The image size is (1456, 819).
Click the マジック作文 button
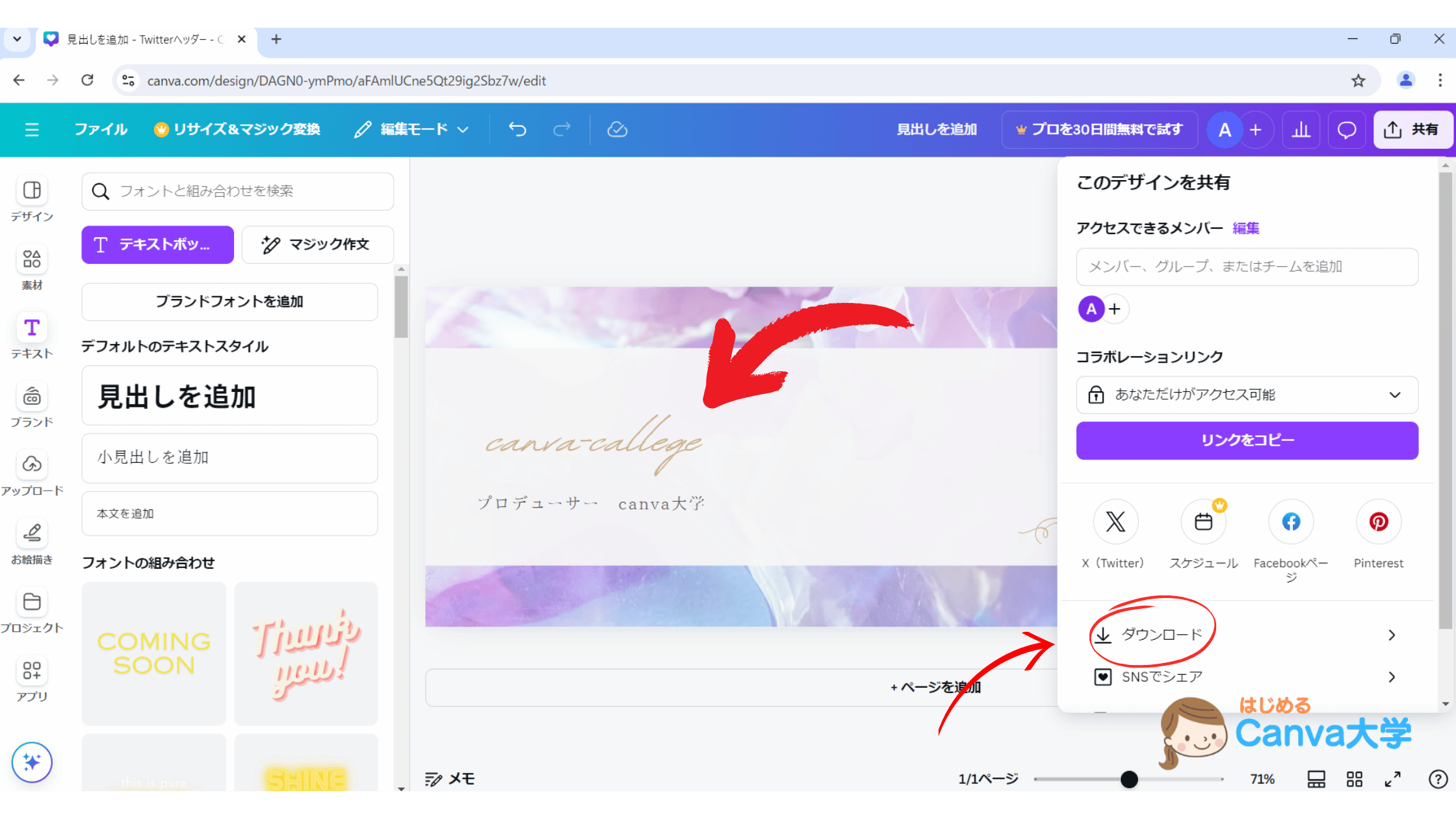[317, 244]
